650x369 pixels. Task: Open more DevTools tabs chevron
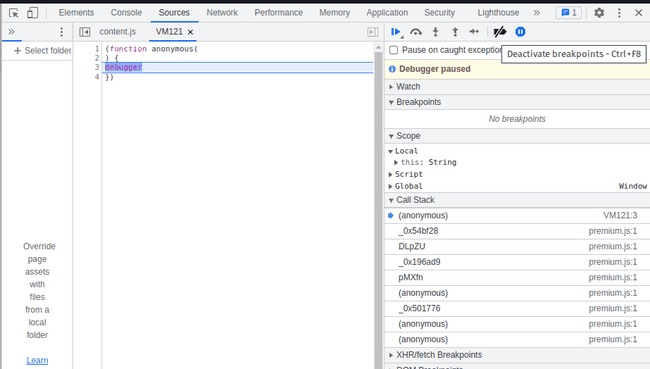[x=536, y=13]
